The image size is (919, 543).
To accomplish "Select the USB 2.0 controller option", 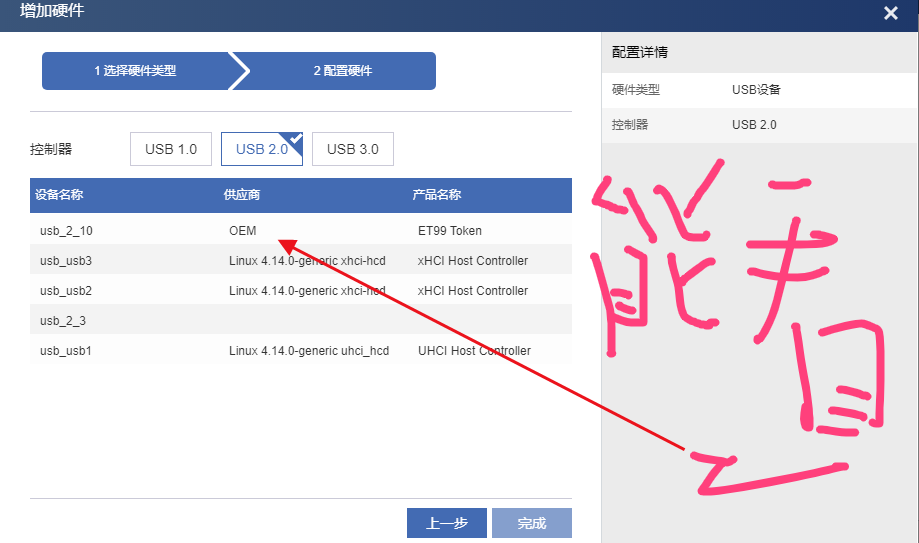I will [x=261, y=149].
